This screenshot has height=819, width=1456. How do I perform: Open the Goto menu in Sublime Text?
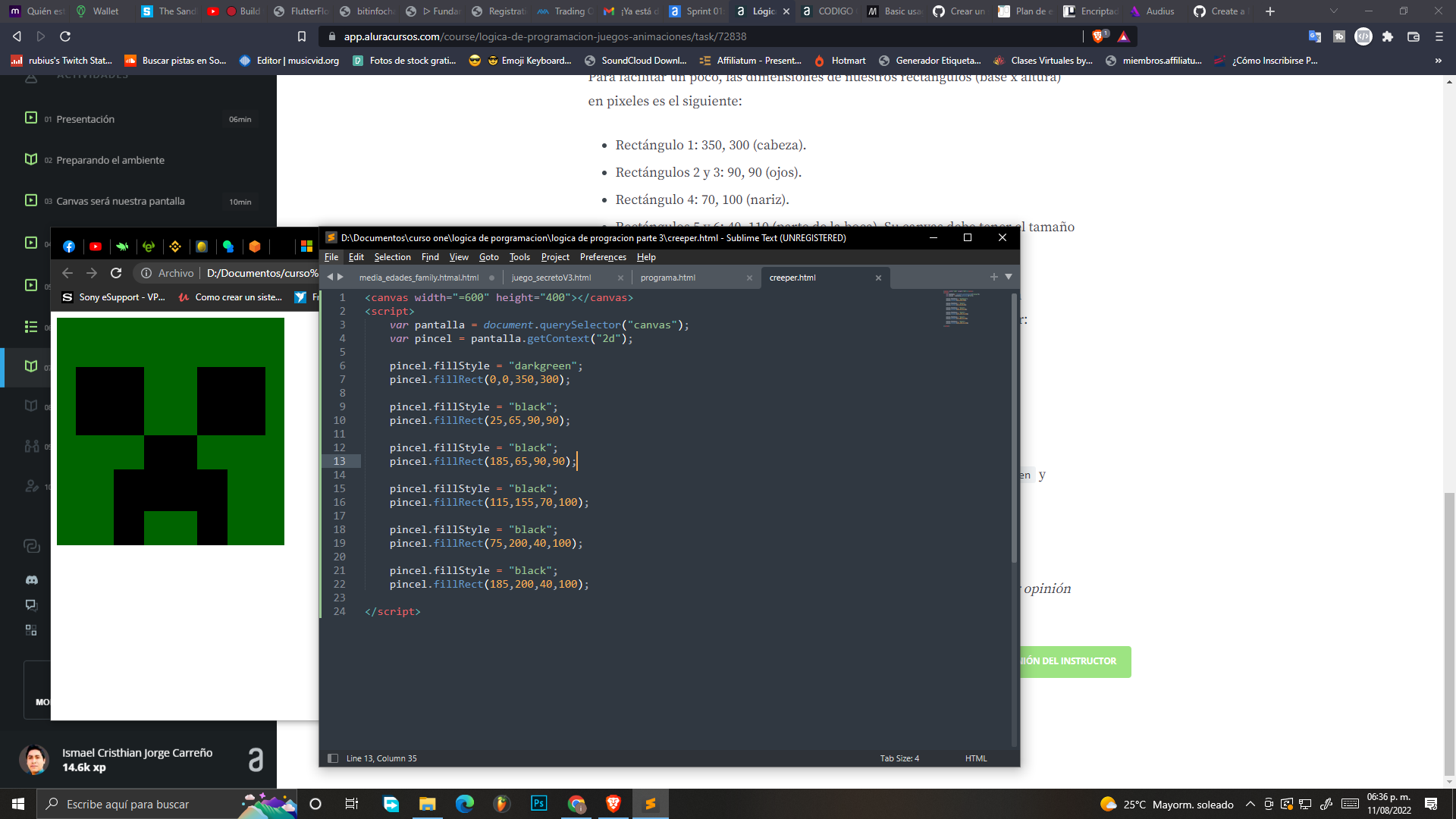488,257
